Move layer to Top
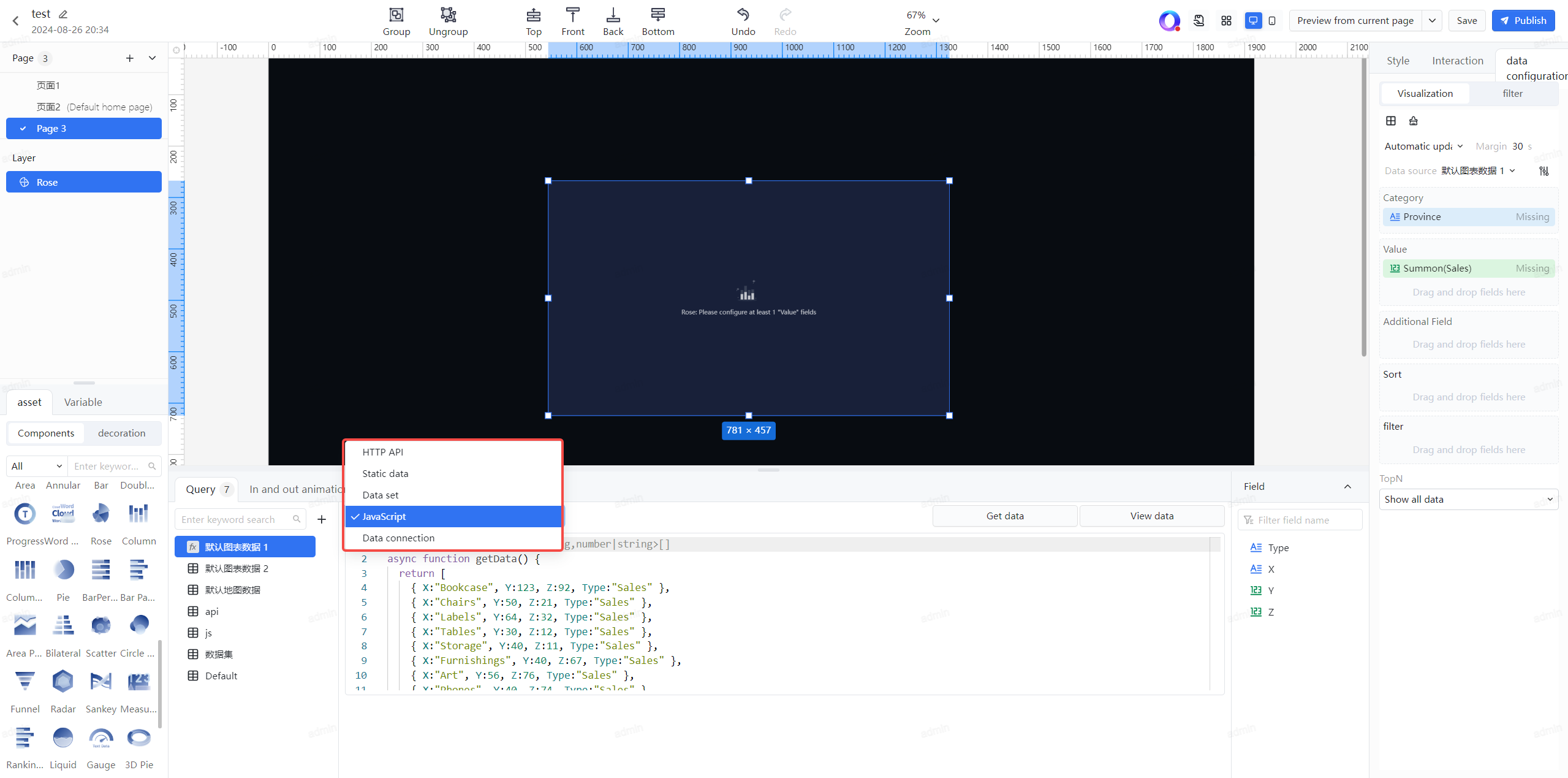Viewport: 1568px width, 778px height. 534,21
